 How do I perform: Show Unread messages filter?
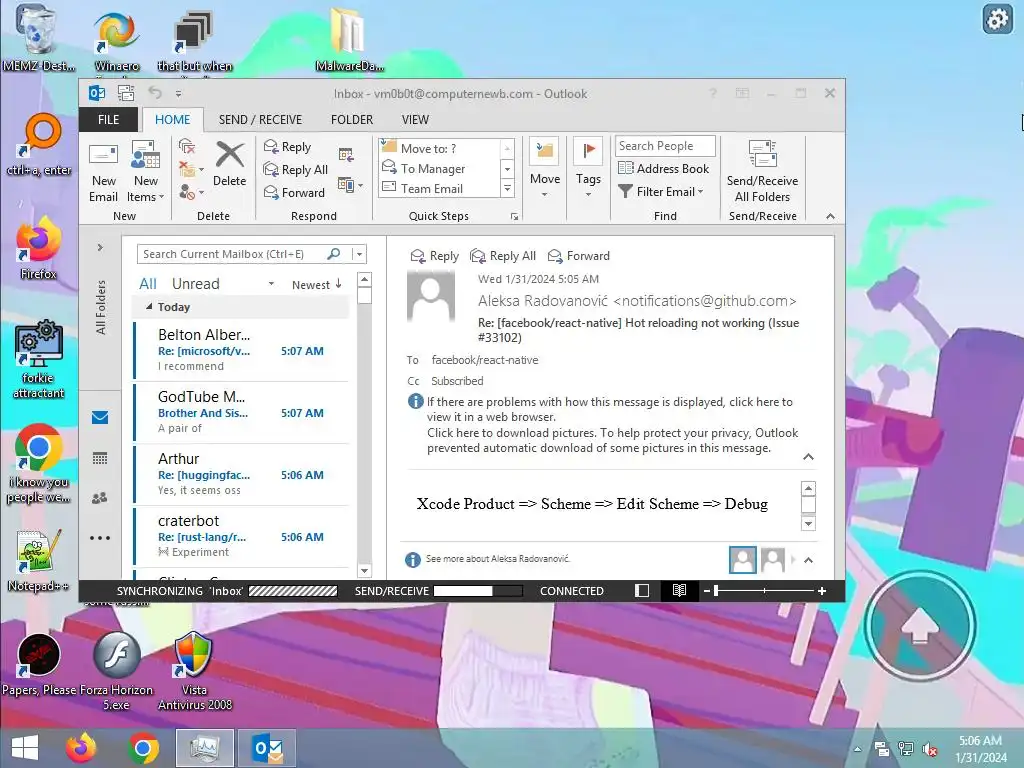(195, 284)
